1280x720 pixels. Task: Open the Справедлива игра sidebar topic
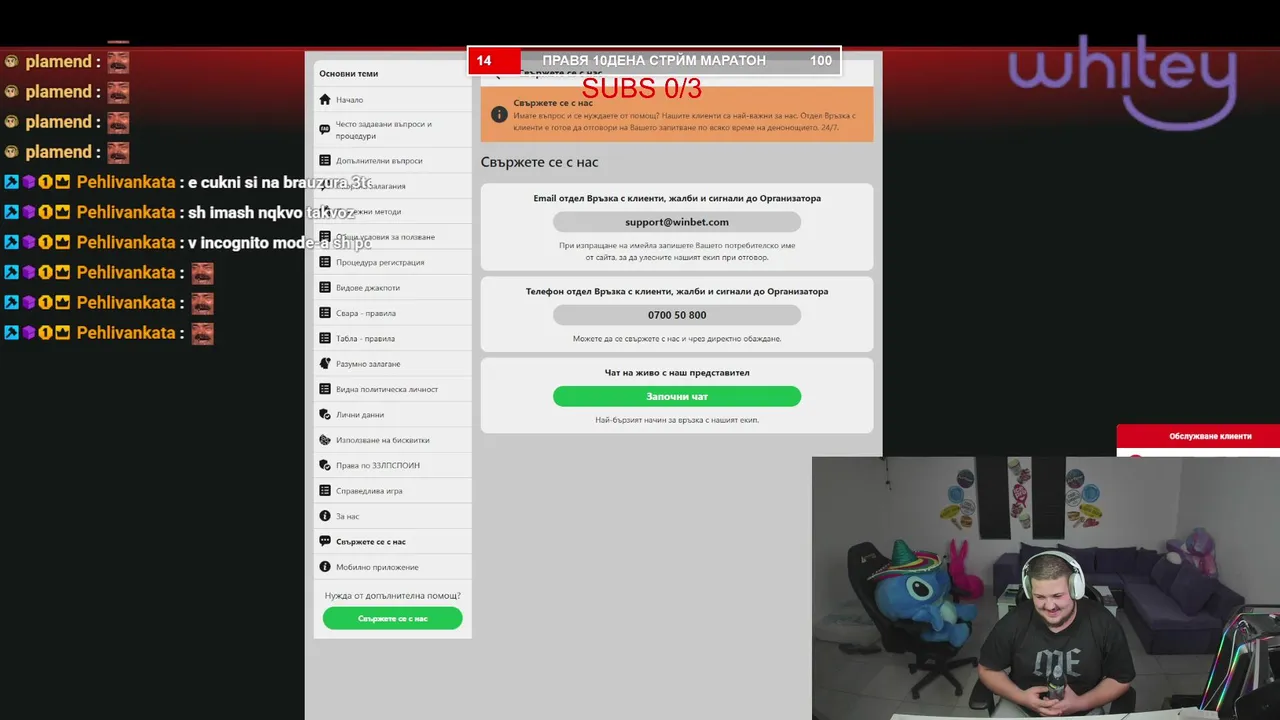(x=393, y=491)
